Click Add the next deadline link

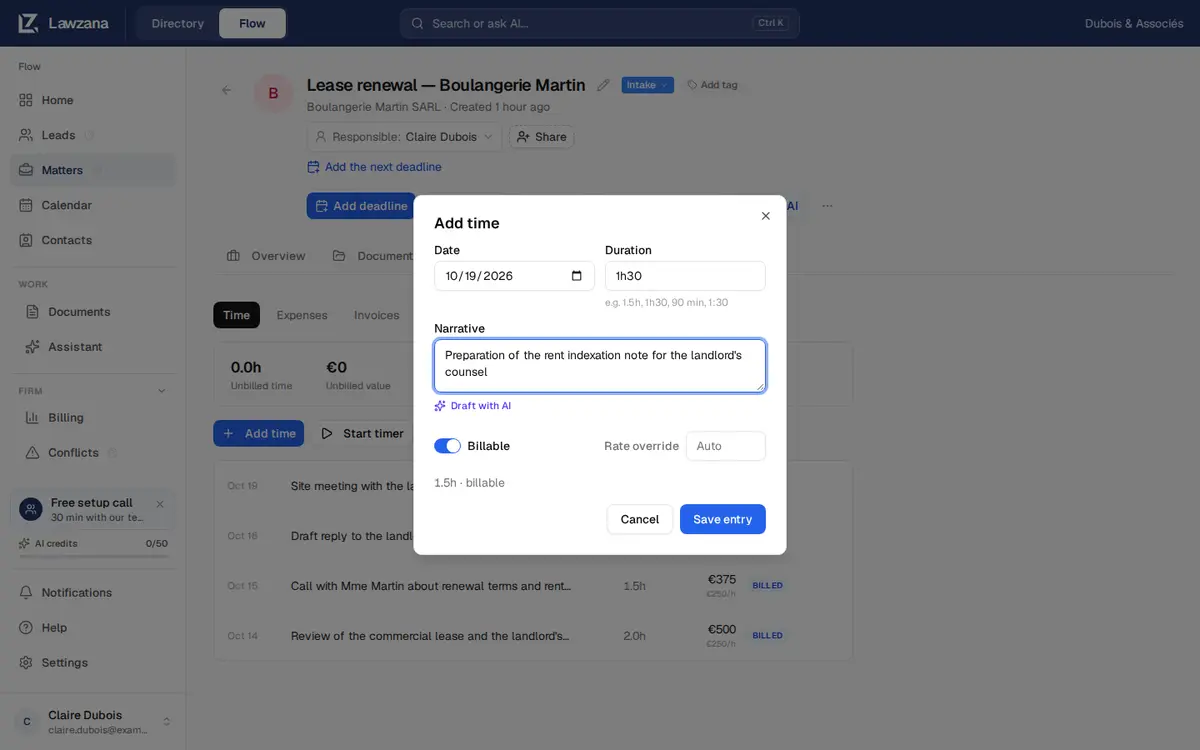click(x=374, y=167)
